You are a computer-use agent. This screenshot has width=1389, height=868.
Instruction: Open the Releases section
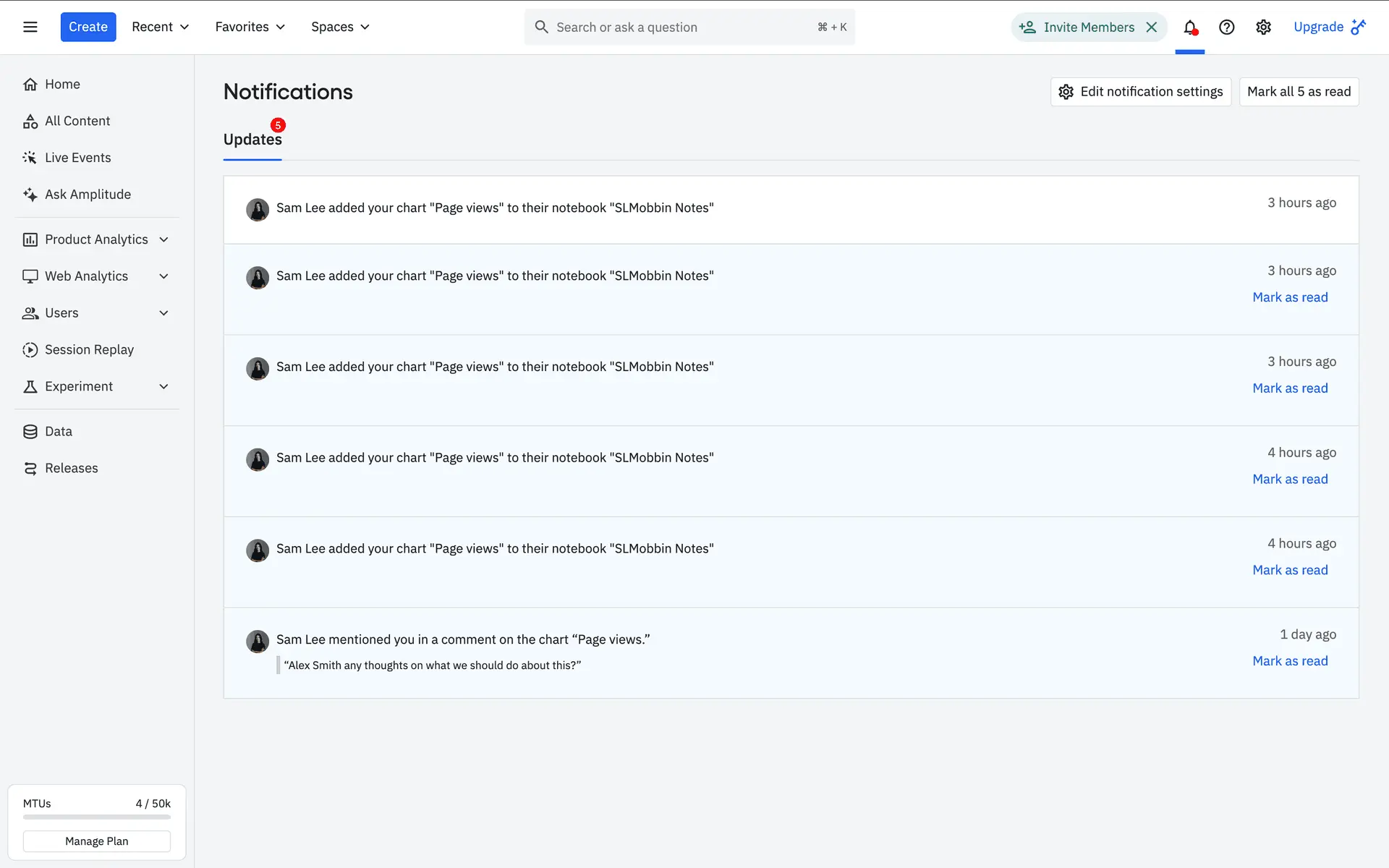point(71,468)
